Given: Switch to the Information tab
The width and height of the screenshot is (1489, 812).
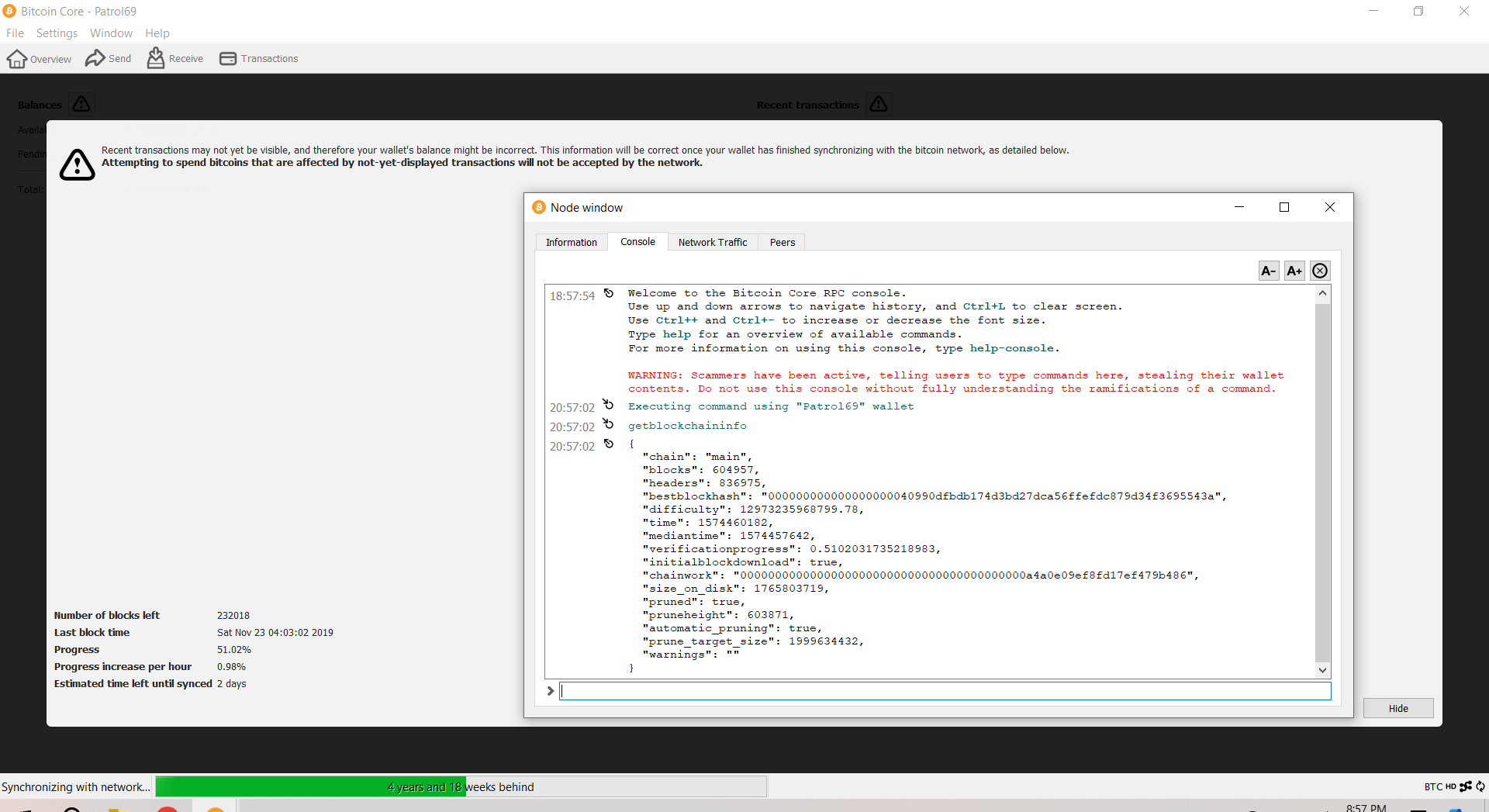Looking at the screenshot, I should [x=572, y=243].
